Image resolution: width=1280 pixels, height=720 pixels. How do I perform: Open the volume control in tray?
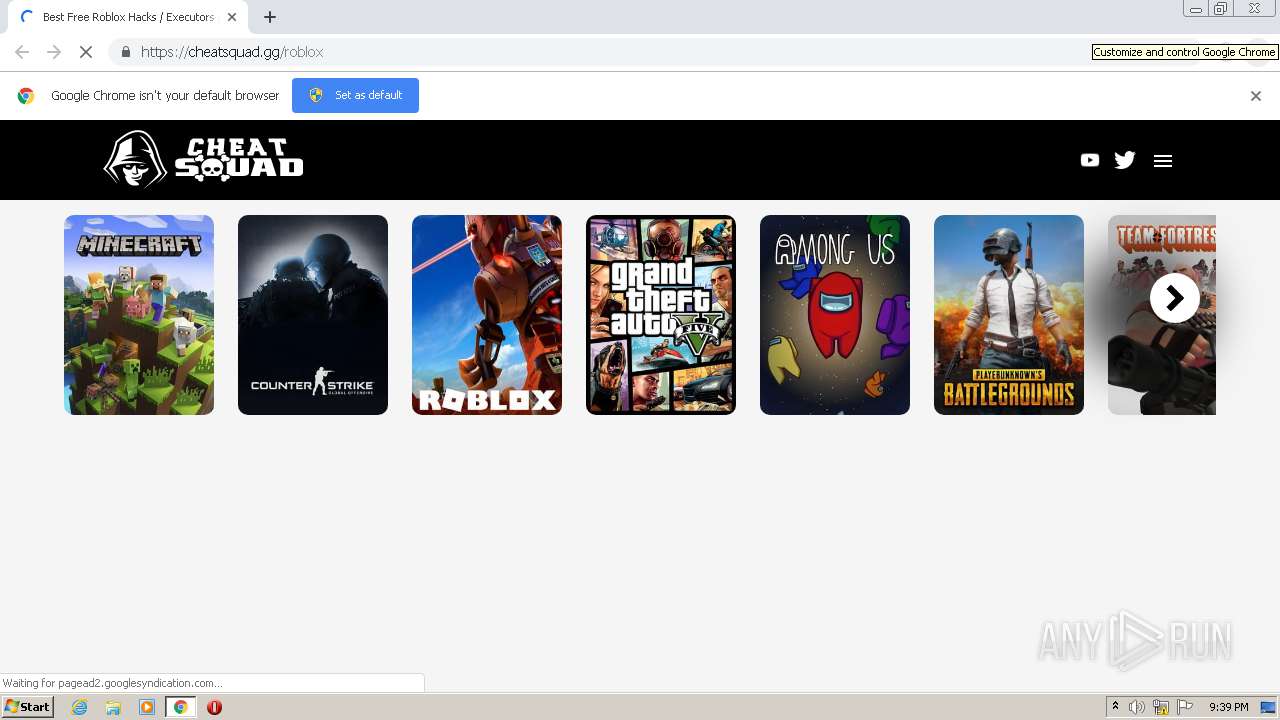(1137, 707)
